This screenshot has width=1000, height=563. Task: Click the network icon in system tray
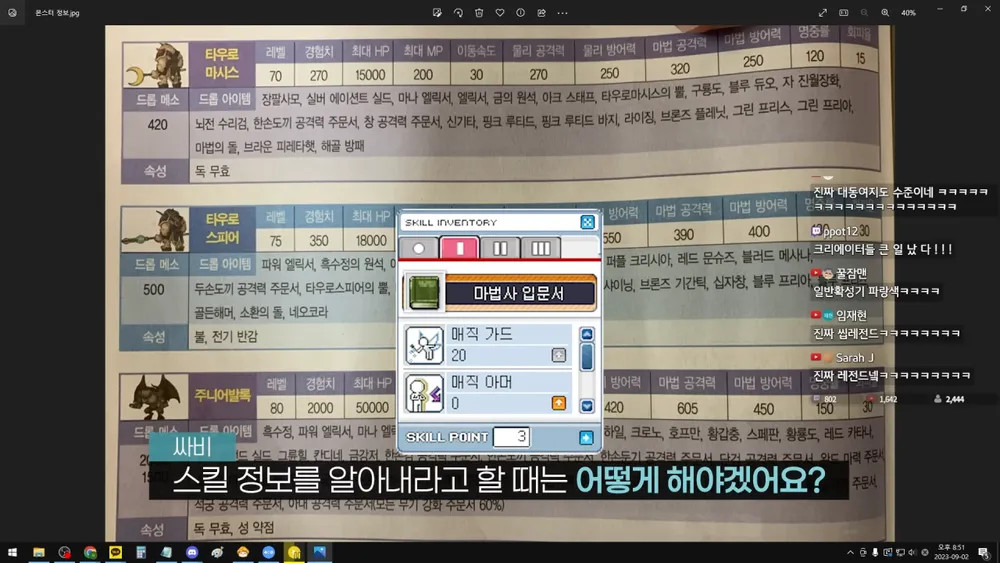tap(900, 552)
